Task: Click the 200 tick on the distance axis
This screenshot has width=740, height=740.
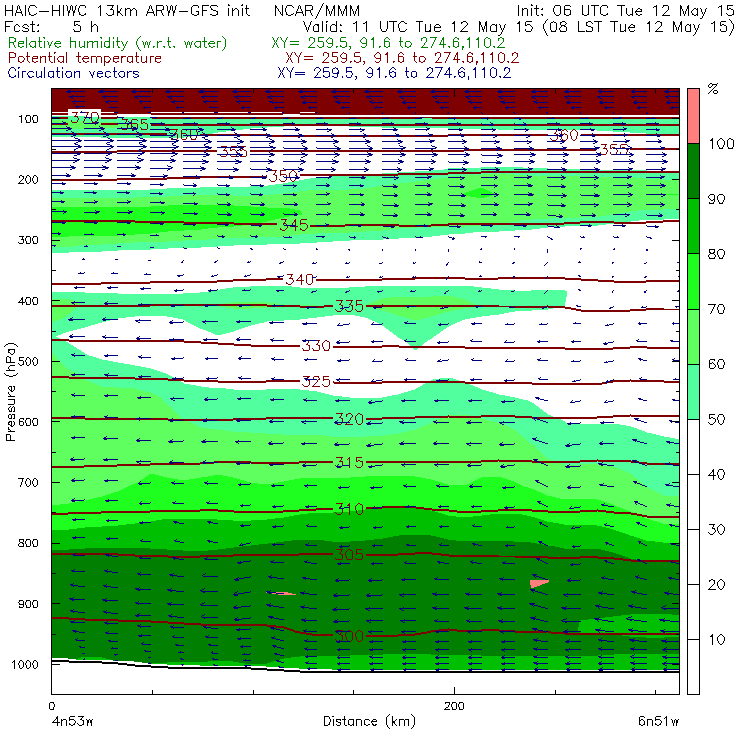Action: coord(454,706)
